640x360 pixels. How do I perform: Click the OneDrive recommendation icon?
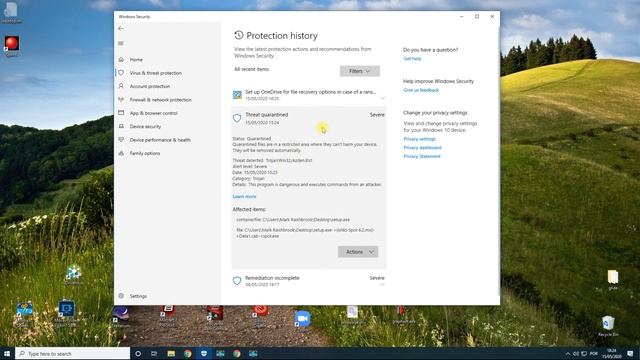coord(237,95)
